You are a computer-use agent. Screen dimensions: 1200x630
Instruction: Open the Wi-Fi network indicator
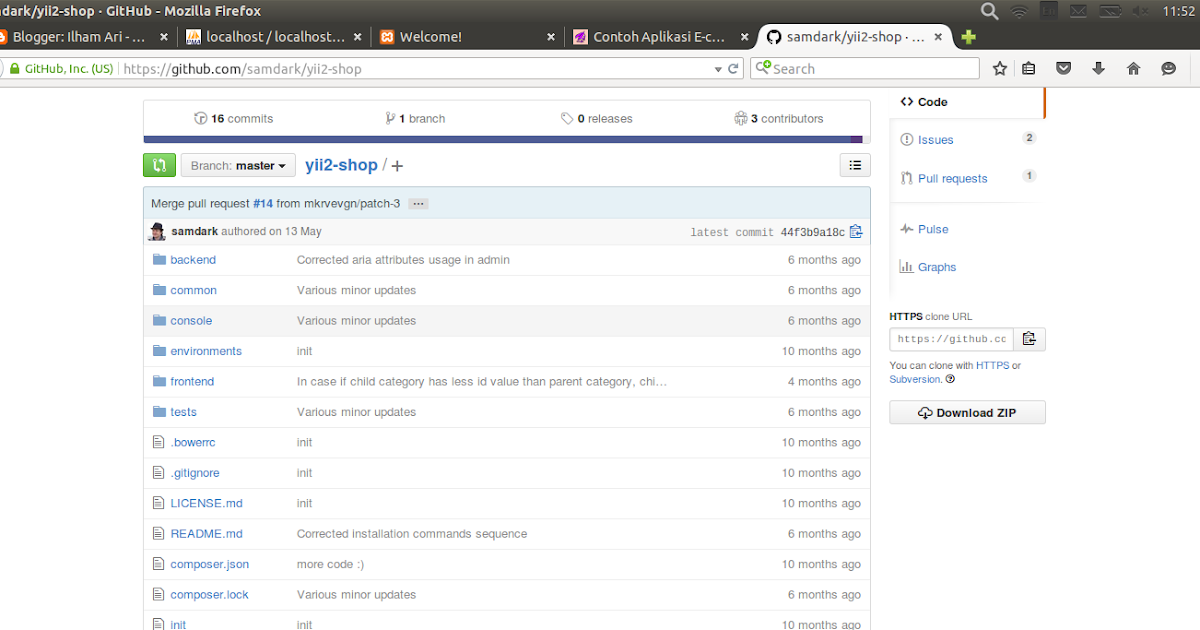point(1019,12)
